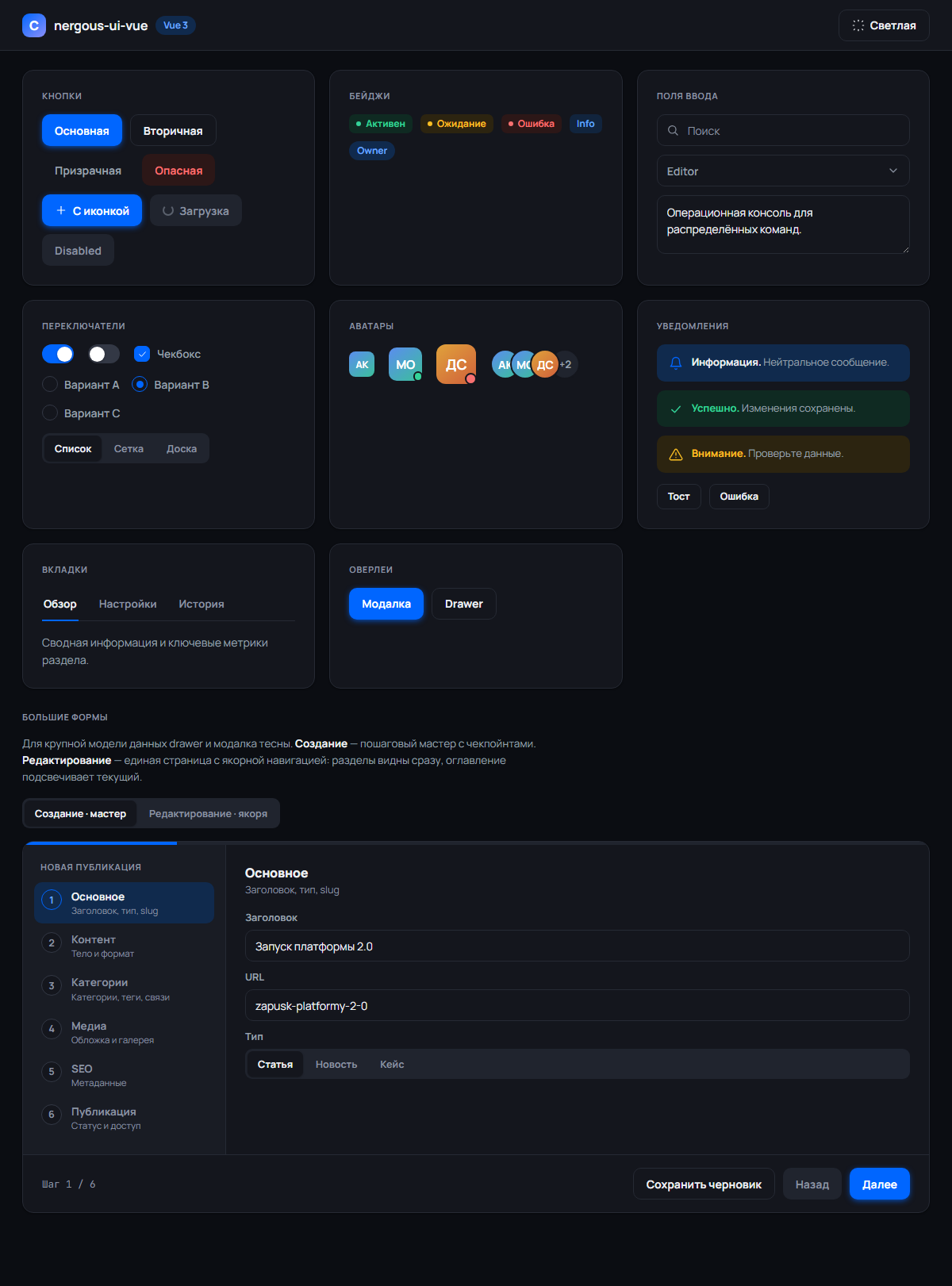Click the sun icon in Светлая button
The width and height of the screenshot is (952, 1286).
[x=858, y=25]
